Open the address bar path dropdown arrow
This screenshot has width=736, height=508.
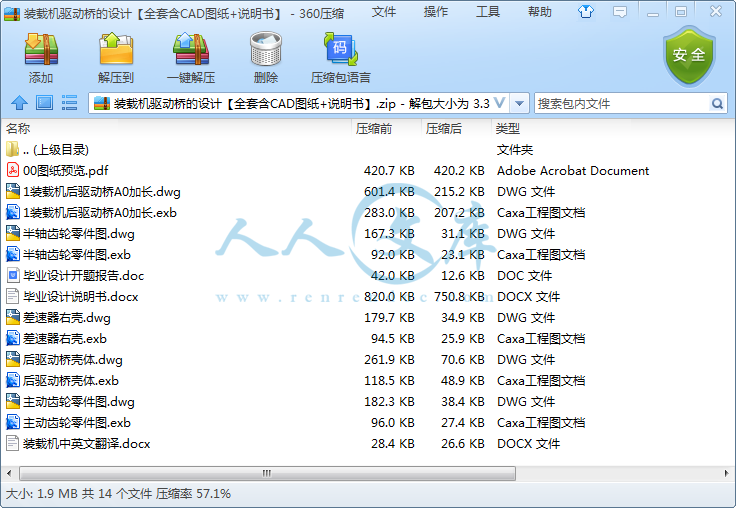coord(519,103)
